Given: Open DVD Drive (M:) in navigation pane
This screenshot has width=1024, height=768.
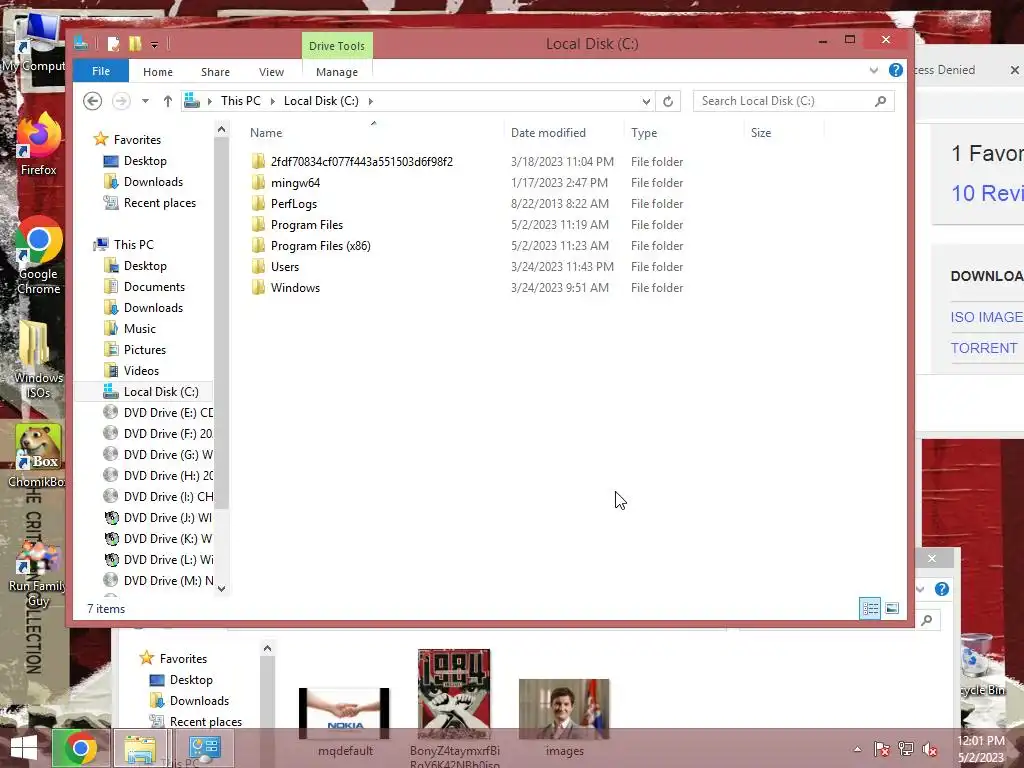Looking at the screenshot, I should tap(168, 581).
